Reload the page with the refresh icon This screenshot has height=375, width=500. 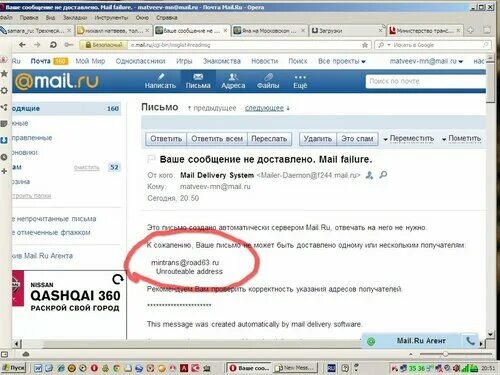tap(53, 45)
